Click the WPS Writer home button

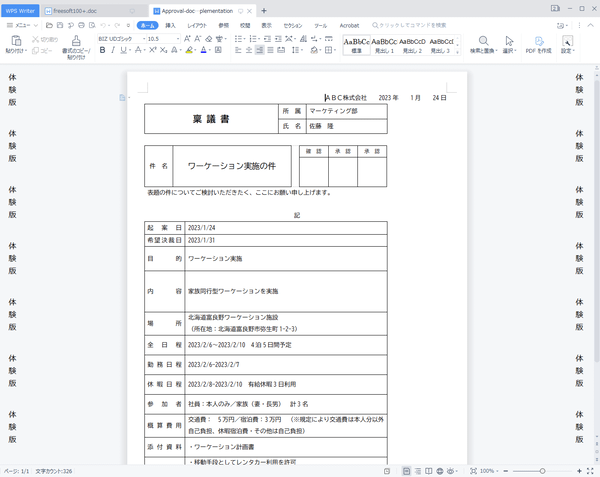(20, 11)
